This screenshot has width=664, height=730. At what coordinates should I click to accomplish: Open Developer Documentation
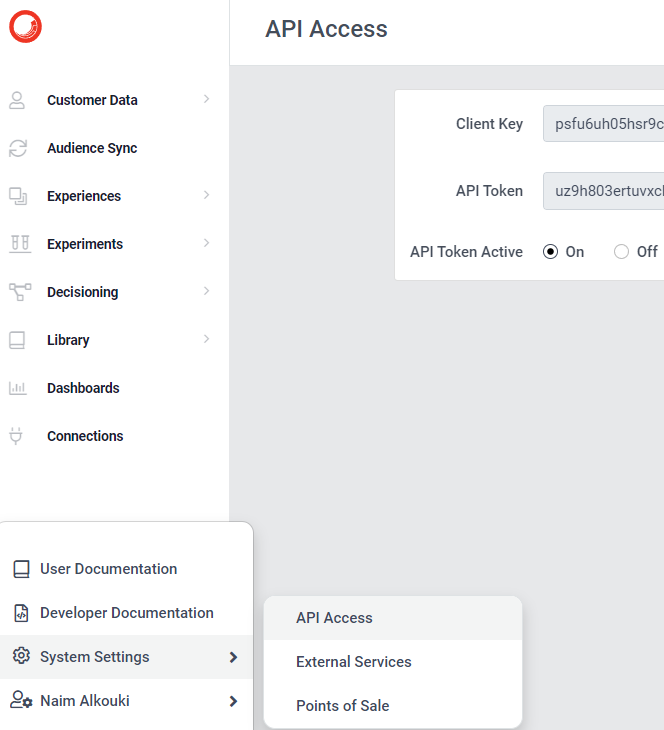point(126,613)
